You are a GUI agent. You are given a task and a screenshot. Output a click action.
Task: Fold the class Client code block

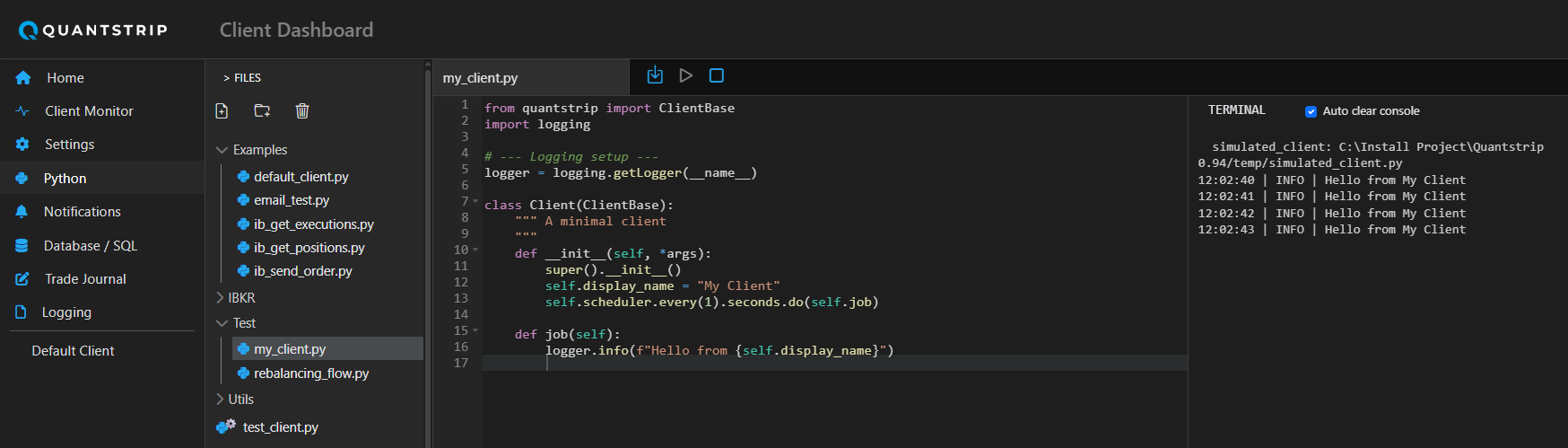[x=475, y=201]
